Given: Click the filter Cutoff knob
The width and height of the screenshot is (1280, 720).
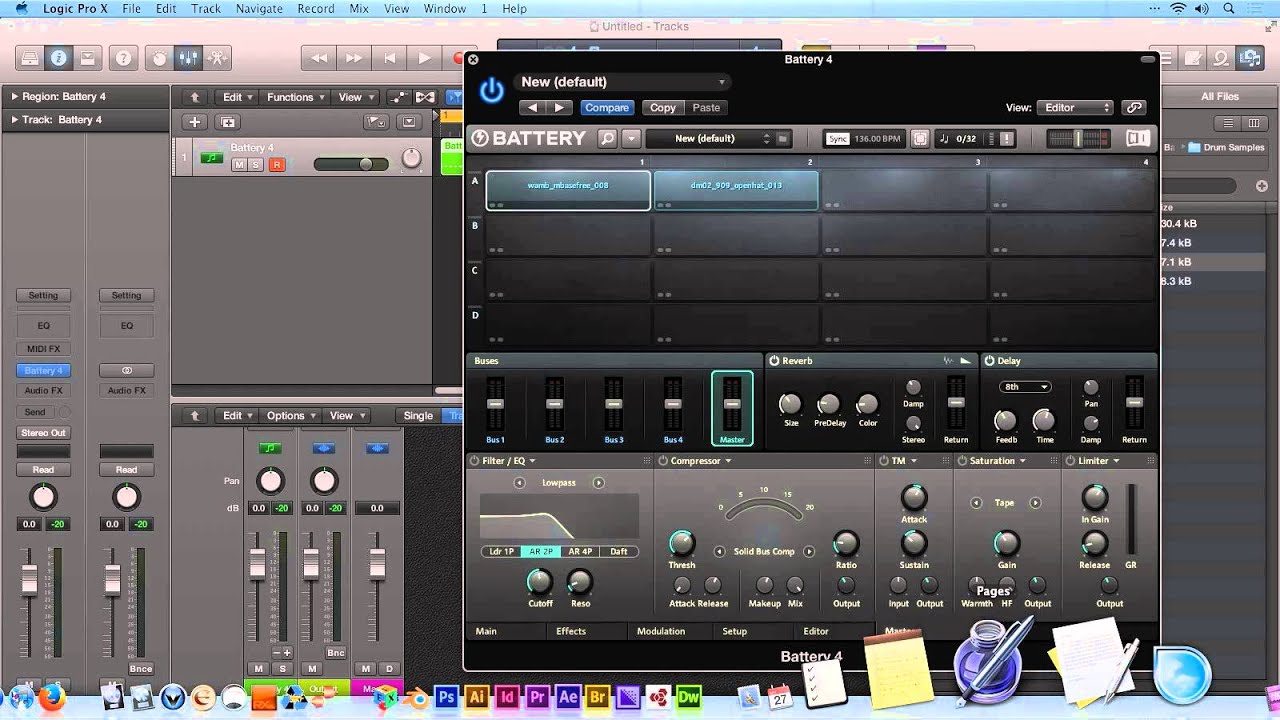Looking at the screenshot, I should click(x=539, y=581).
